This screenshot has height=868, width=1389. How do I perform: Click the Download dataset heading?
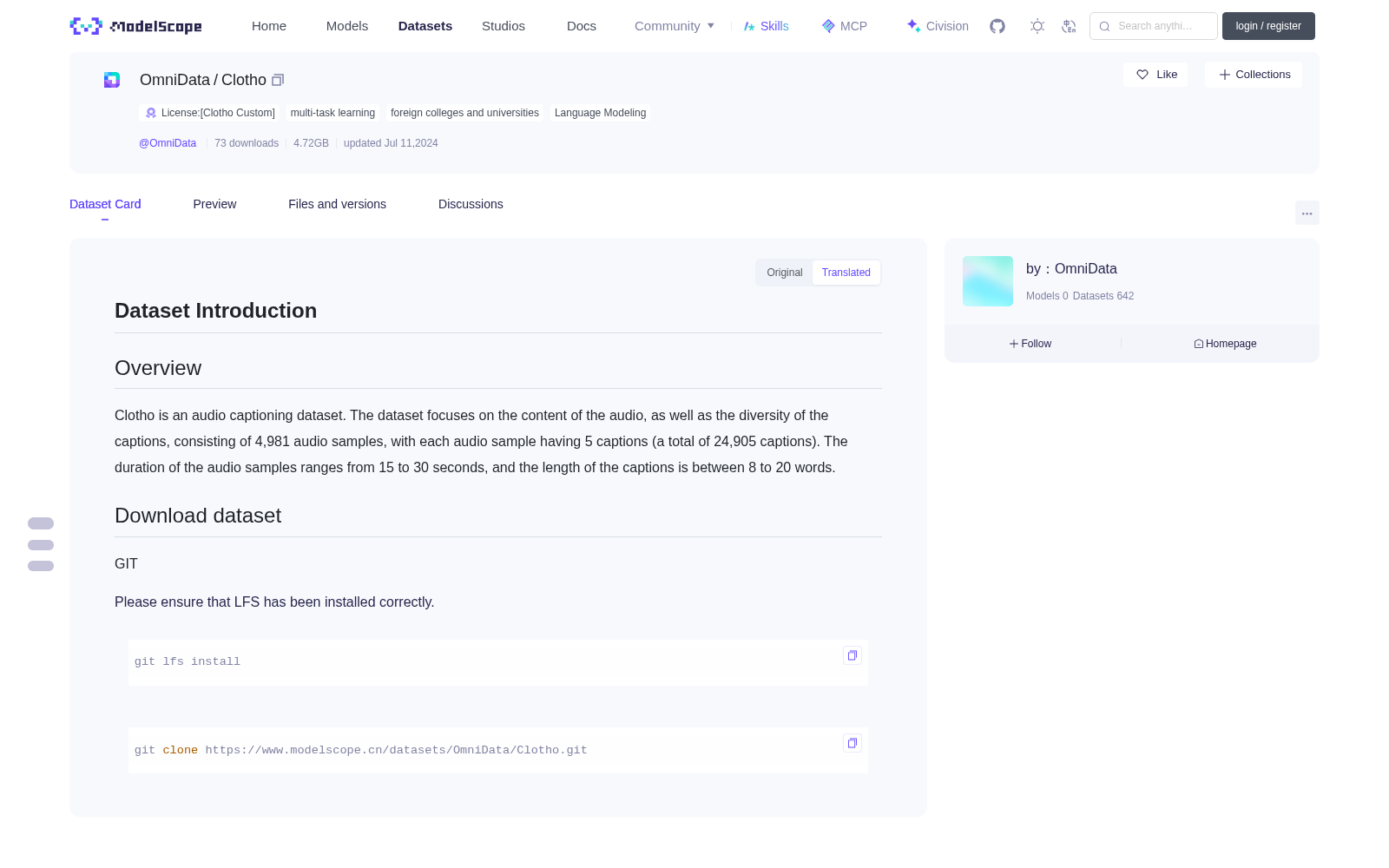pyautogui.click(x=198, y=516)
